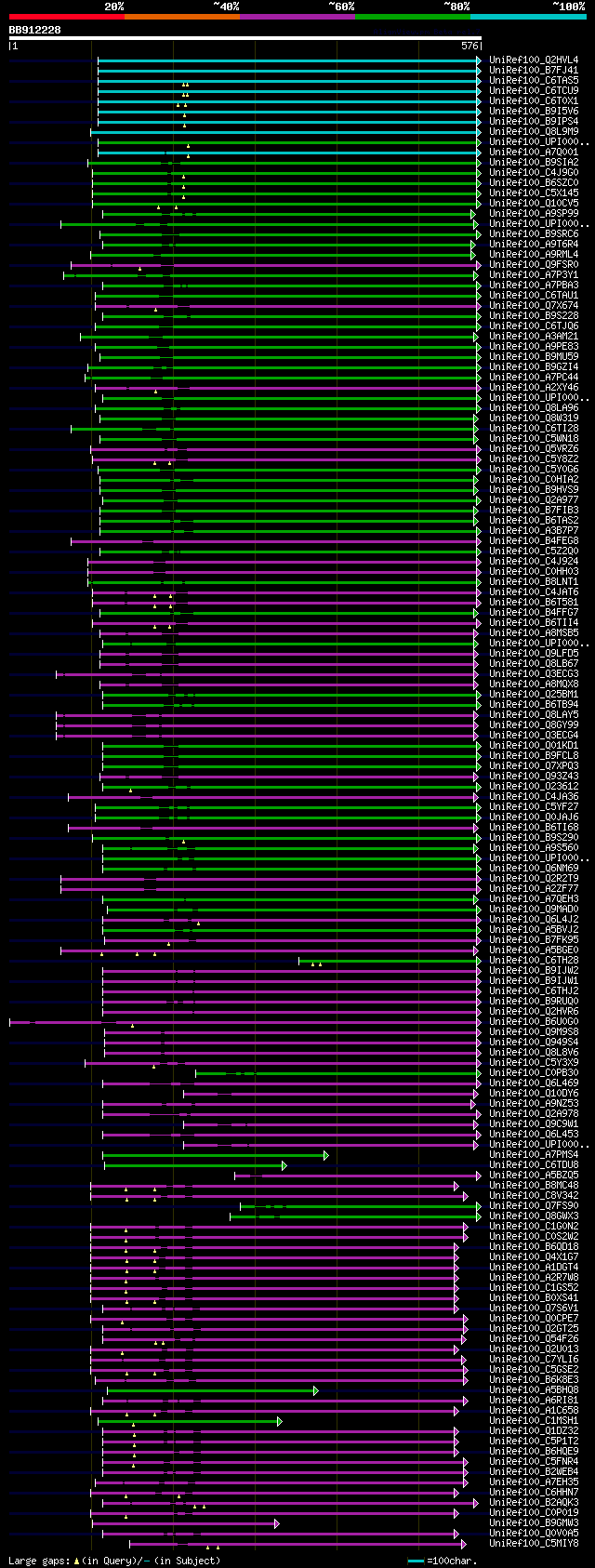Select the UniRef100_C6TDU8 label
Viewport: 595px width, 1568px height.
pyautogui.click(x=534, y=1164)
